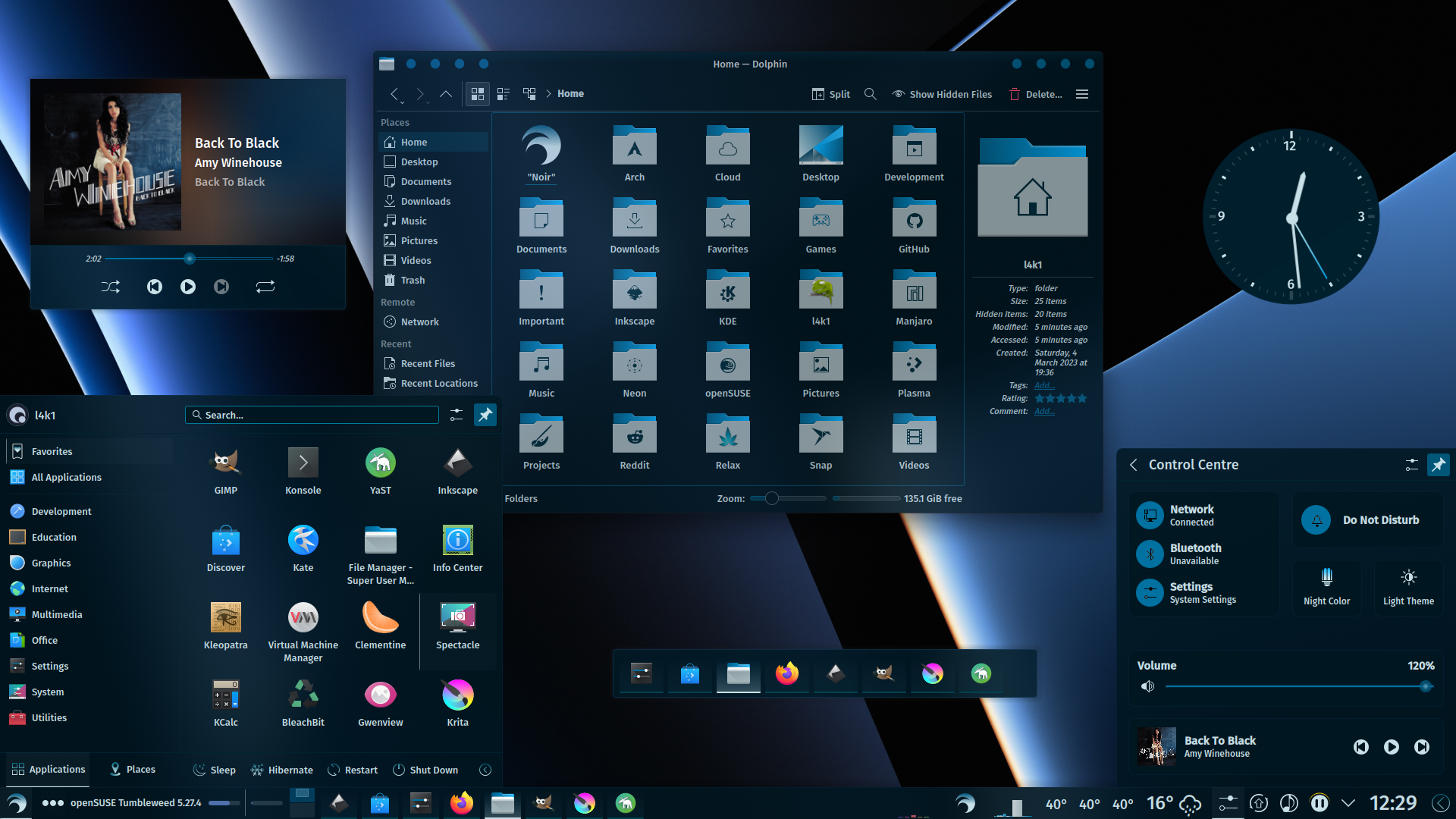Open YaST from the favorites grid
This screenshot has width=1456, height=819.
click(x=380, y=471)
